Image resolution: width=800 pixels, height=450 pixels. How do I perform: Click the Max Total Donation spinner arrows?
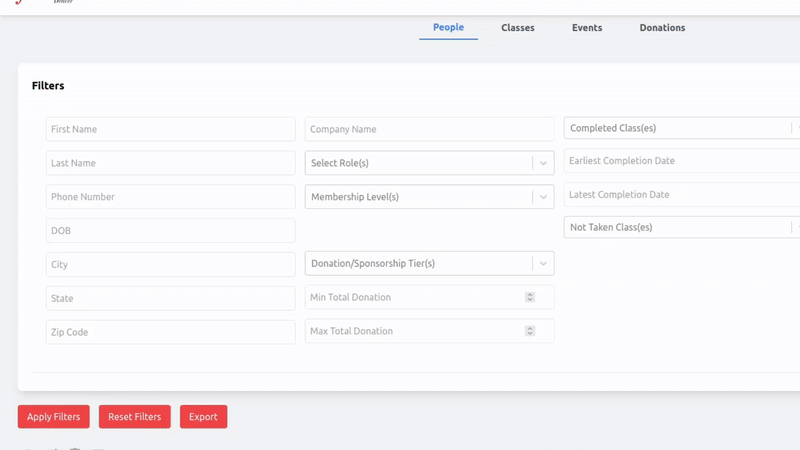pyautogui.click(x=530, y=331)
